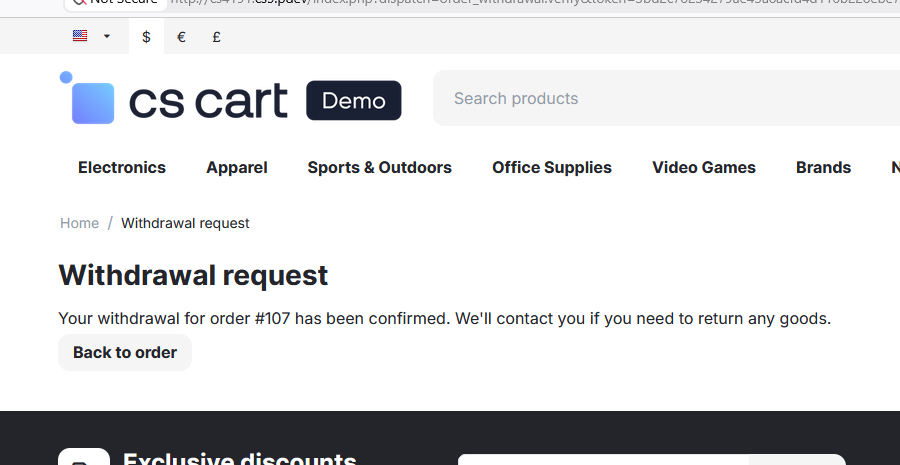Click the Demo badge

point(354,100)
